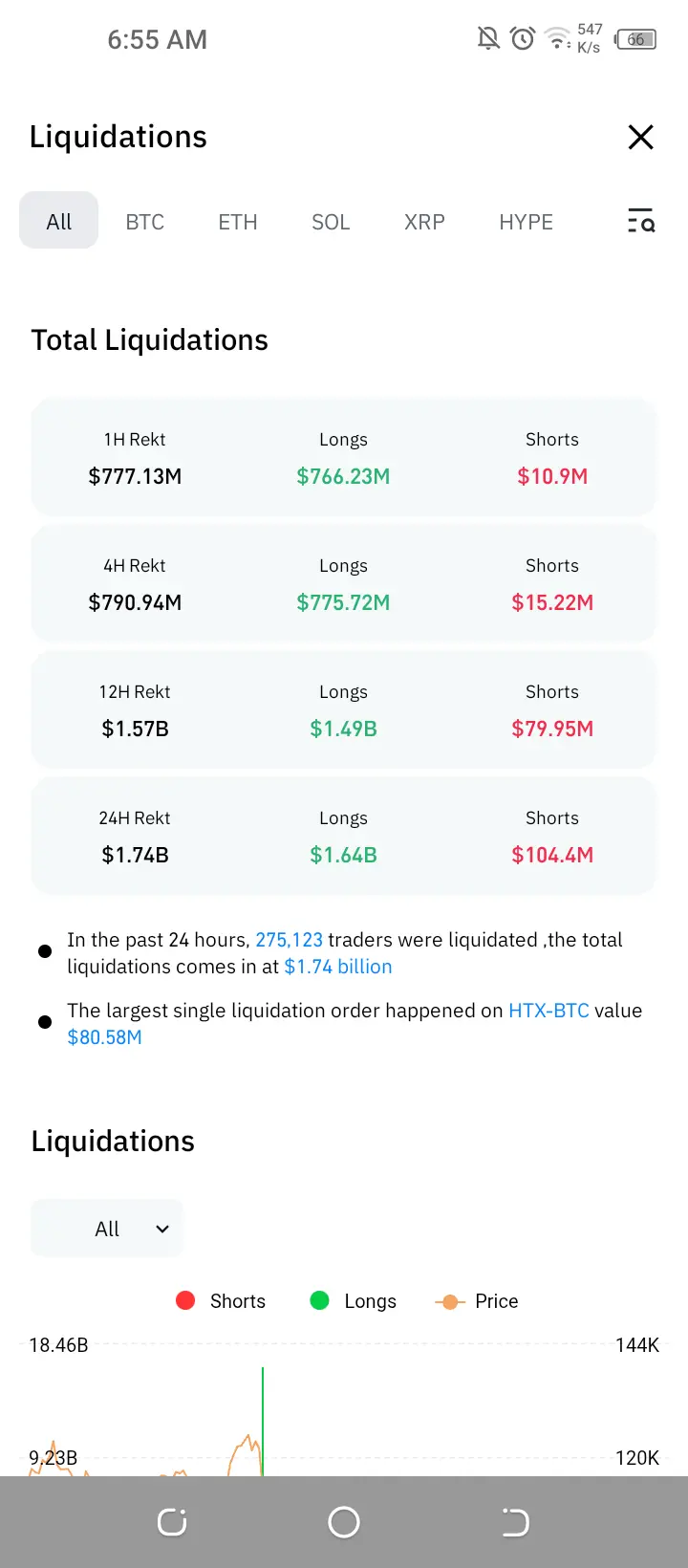Screen dimensions: 688x1568
Task: Tap the alarm clock status icon
Action: (523, 38)
